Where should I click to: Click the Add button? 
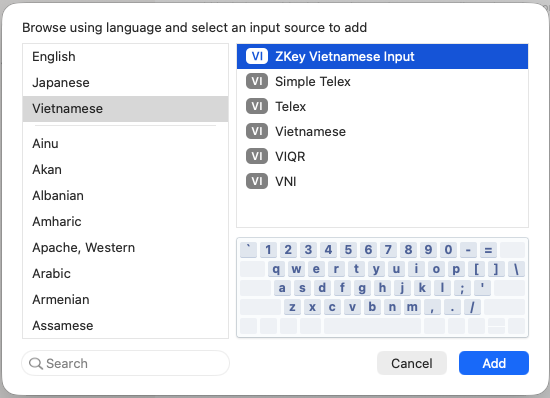pos(494,363)
